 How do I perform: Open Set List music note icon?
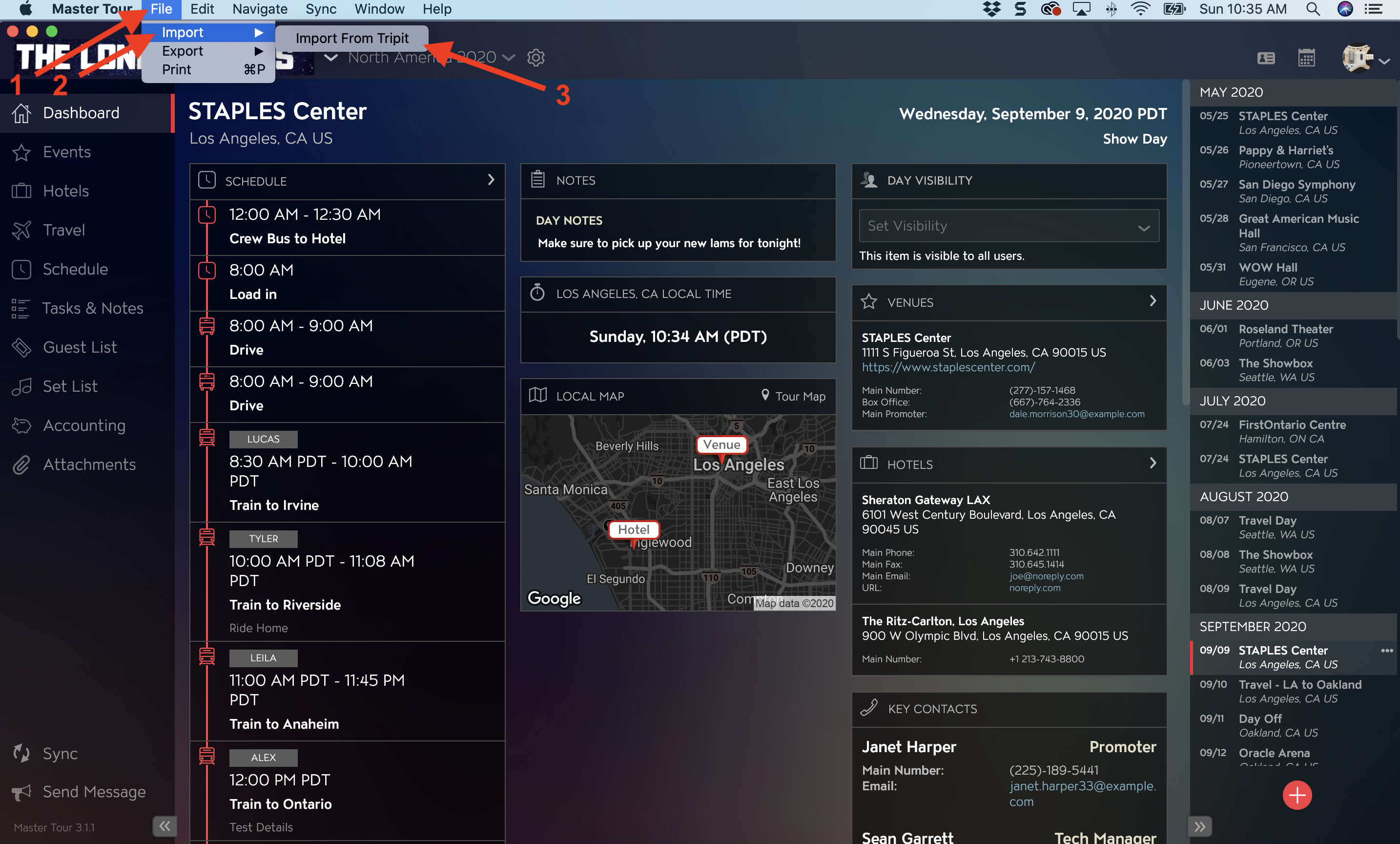point(21,386)
